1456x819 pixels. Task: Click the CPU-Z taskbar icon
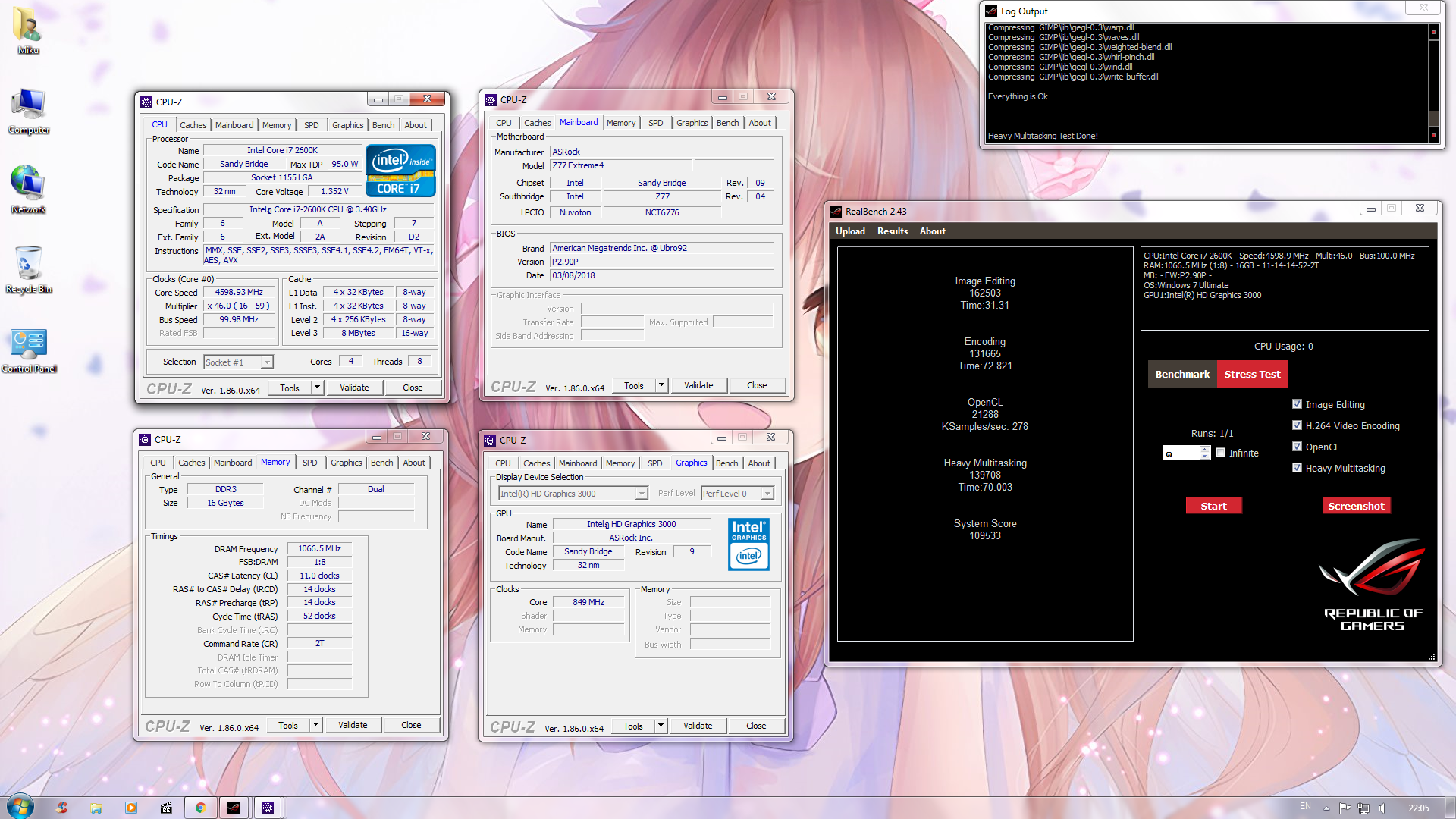click(x=268, y=808)
